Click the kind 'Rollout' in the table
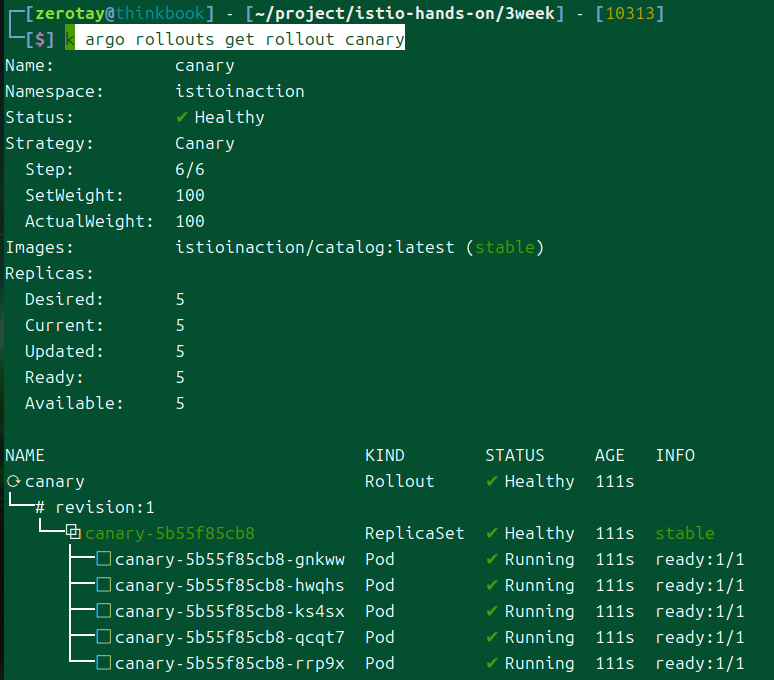This screenshot has height=680, width=774. click(x=399, y=481)
